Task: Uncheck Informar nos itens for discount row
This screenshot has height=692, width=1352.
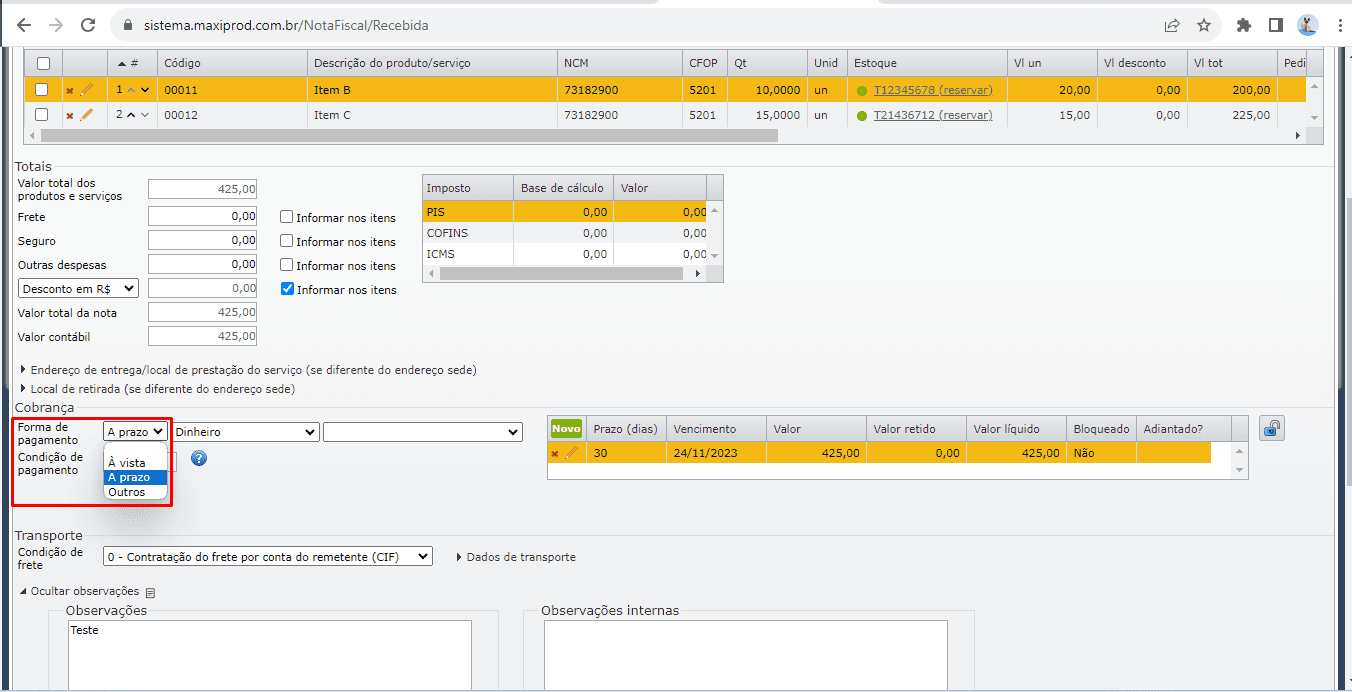Action: [x=287, y=289]
